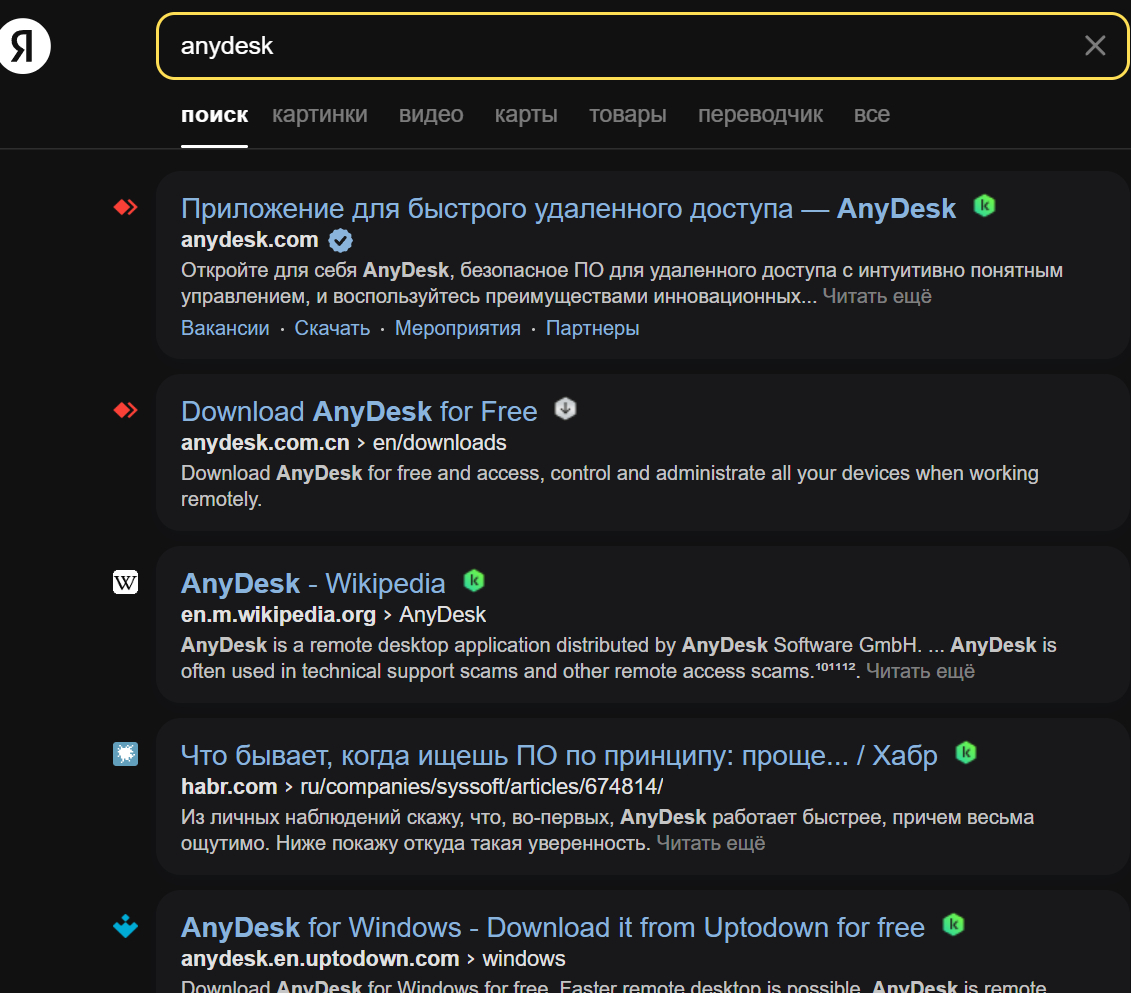This screenshot has height=993, width=1131.
Task: Switch to the картинки tab
Action: (x=320, y=114)
